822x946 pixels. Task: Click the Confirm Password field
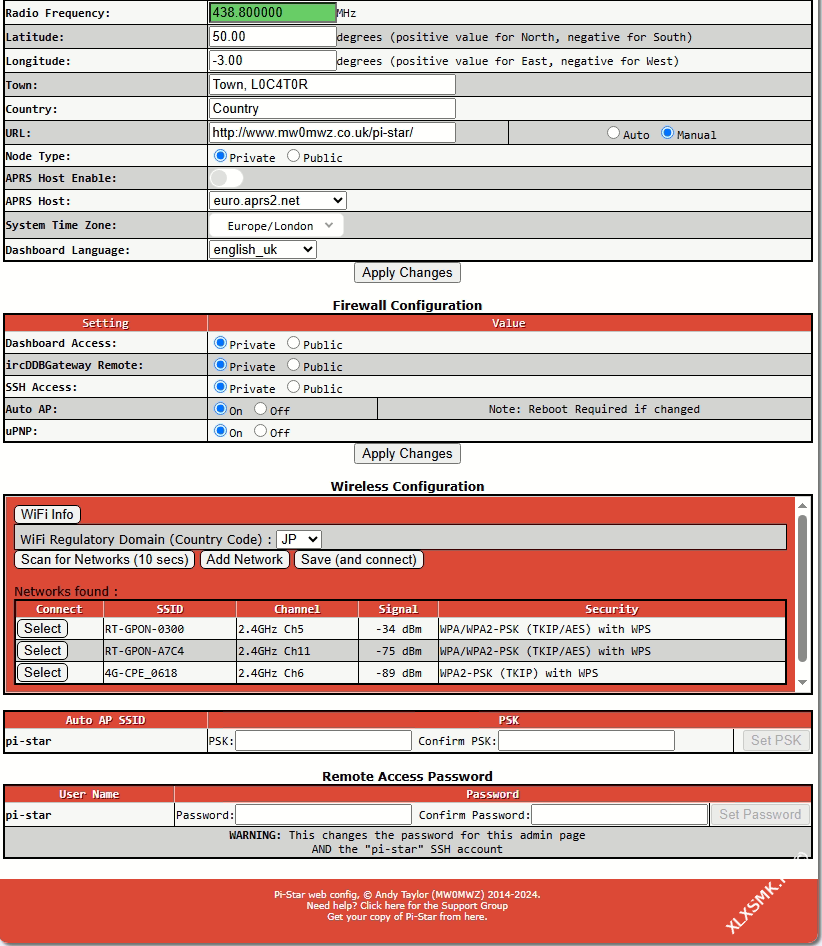click(619, 814)
